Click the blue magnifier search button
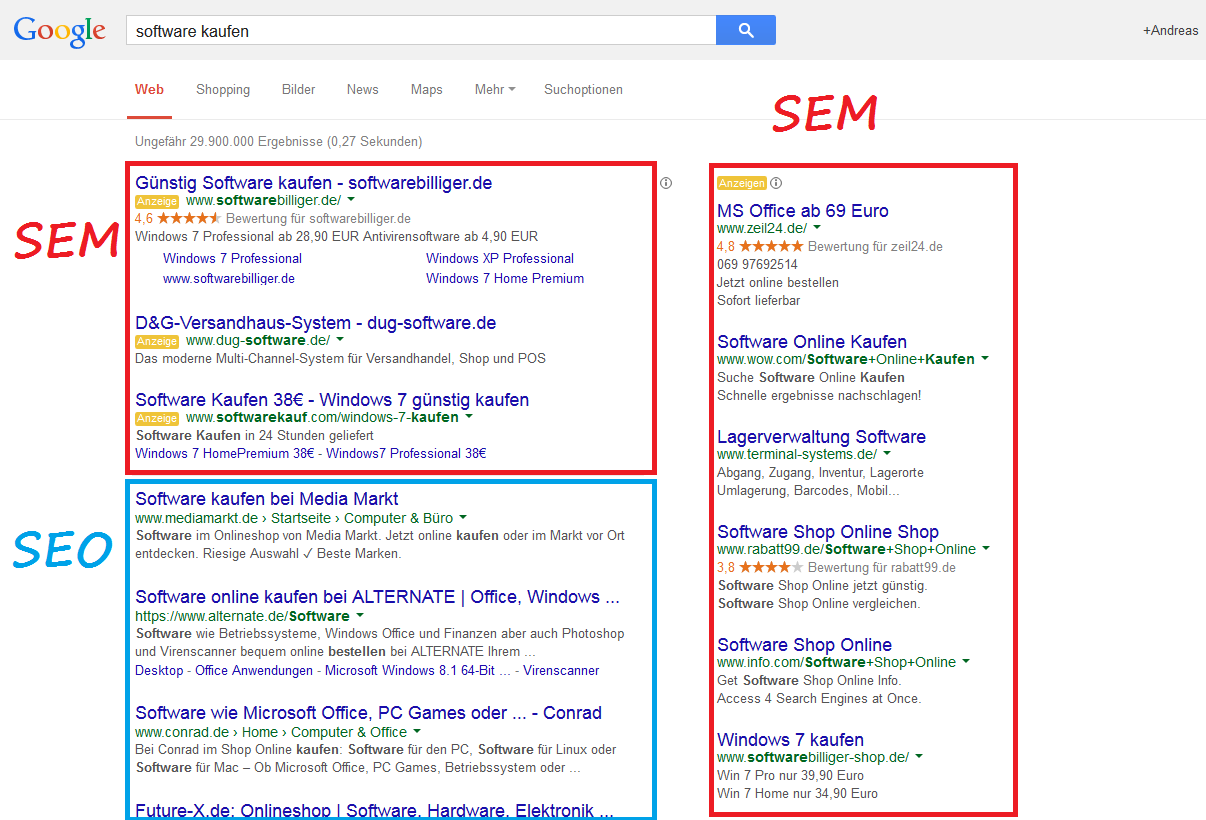Screen dimensions: 1206x820 (x=745, y=30)
